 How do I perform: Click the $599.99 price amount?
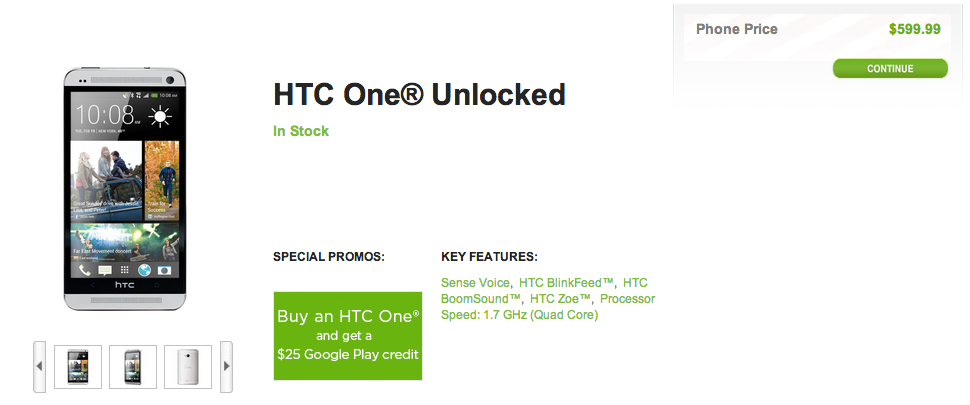coord(914,29)
